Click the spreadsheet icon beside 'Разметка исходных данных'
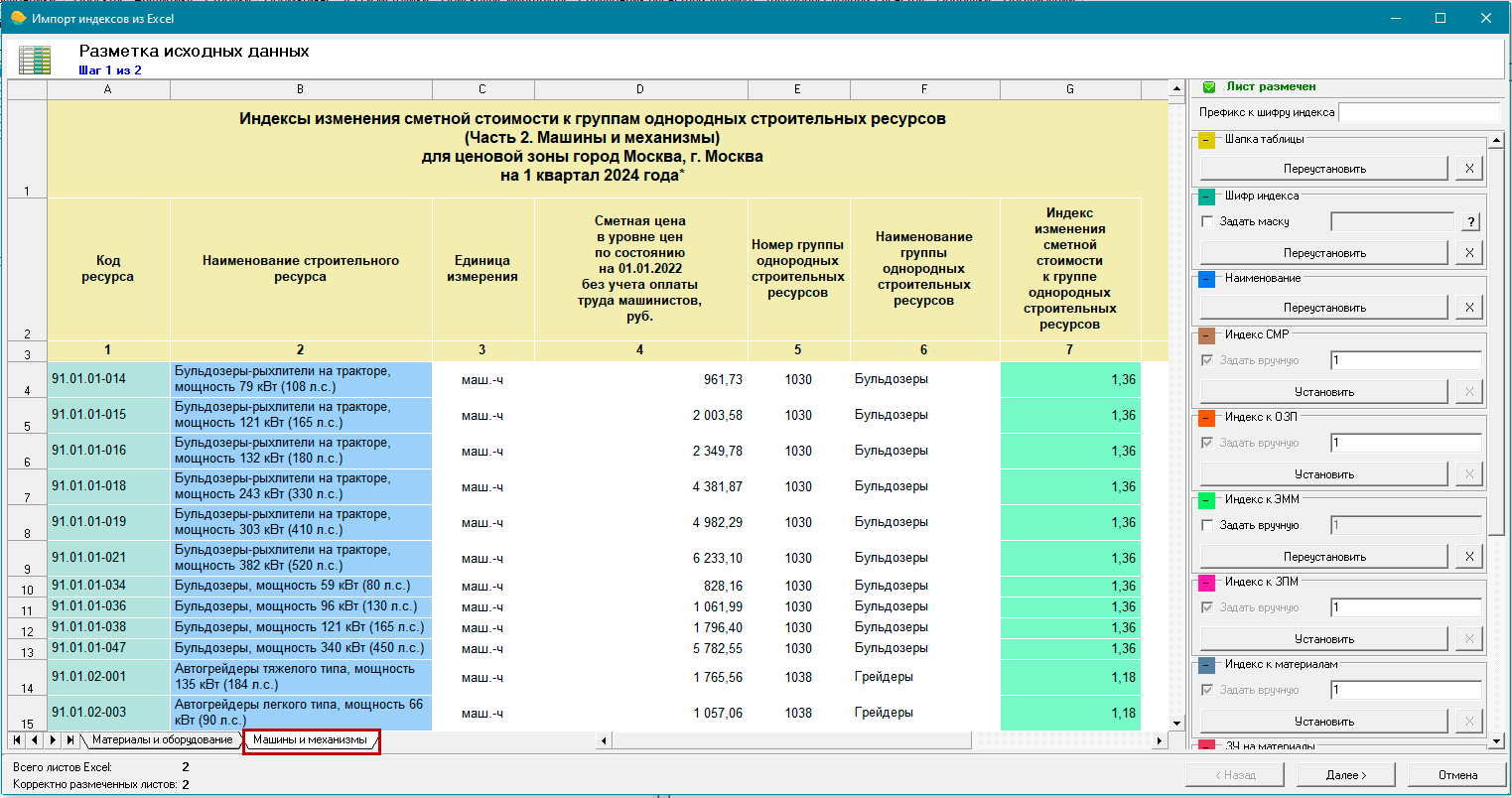This screenshot has width=1512, height=798. (x=35, y=60)
